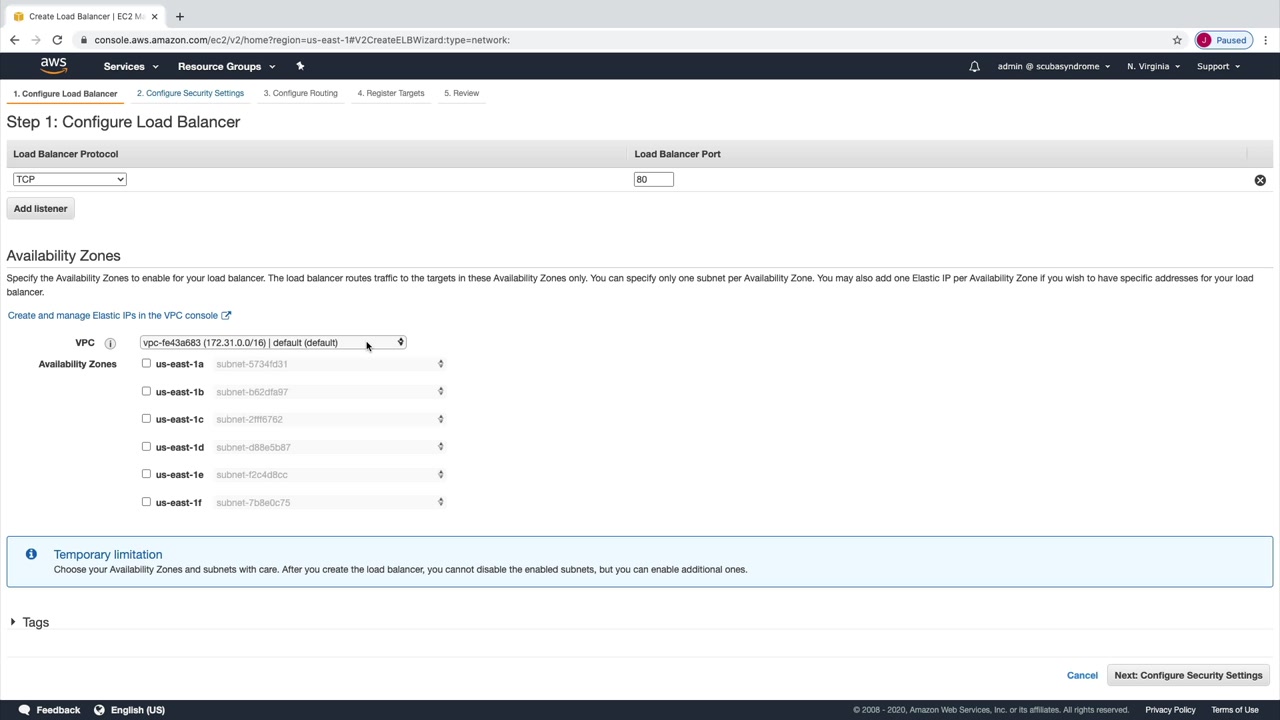This screenshot has height=720, width=1280.
Task: Open the Load Balancer Protocol TCP dropdown
Action: 70,179
